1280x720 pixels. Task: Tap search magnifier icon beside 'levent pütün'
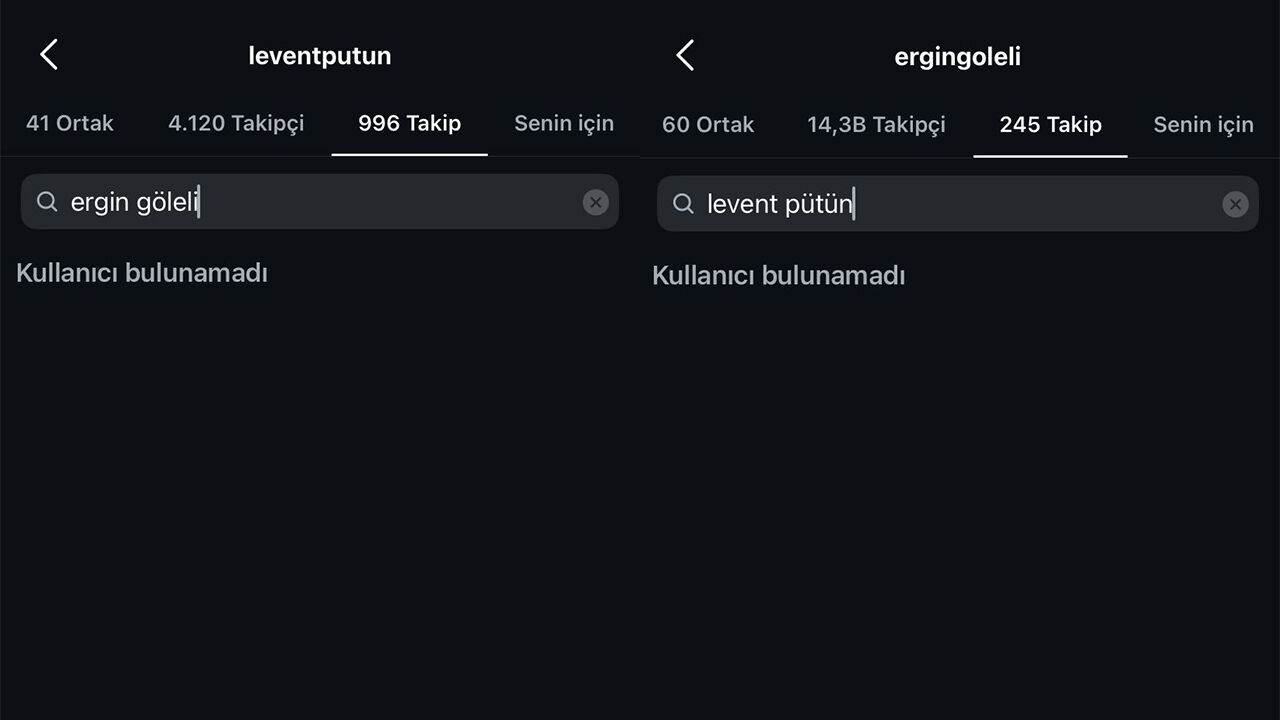683,204
